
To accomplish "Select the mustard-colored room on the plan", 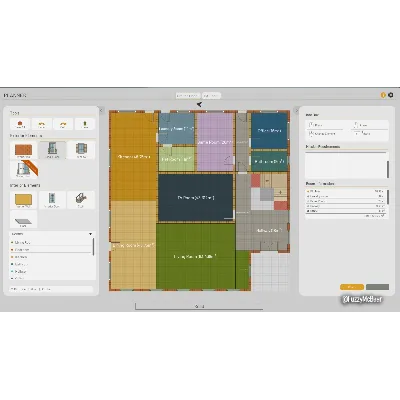I will click(133, 157).
